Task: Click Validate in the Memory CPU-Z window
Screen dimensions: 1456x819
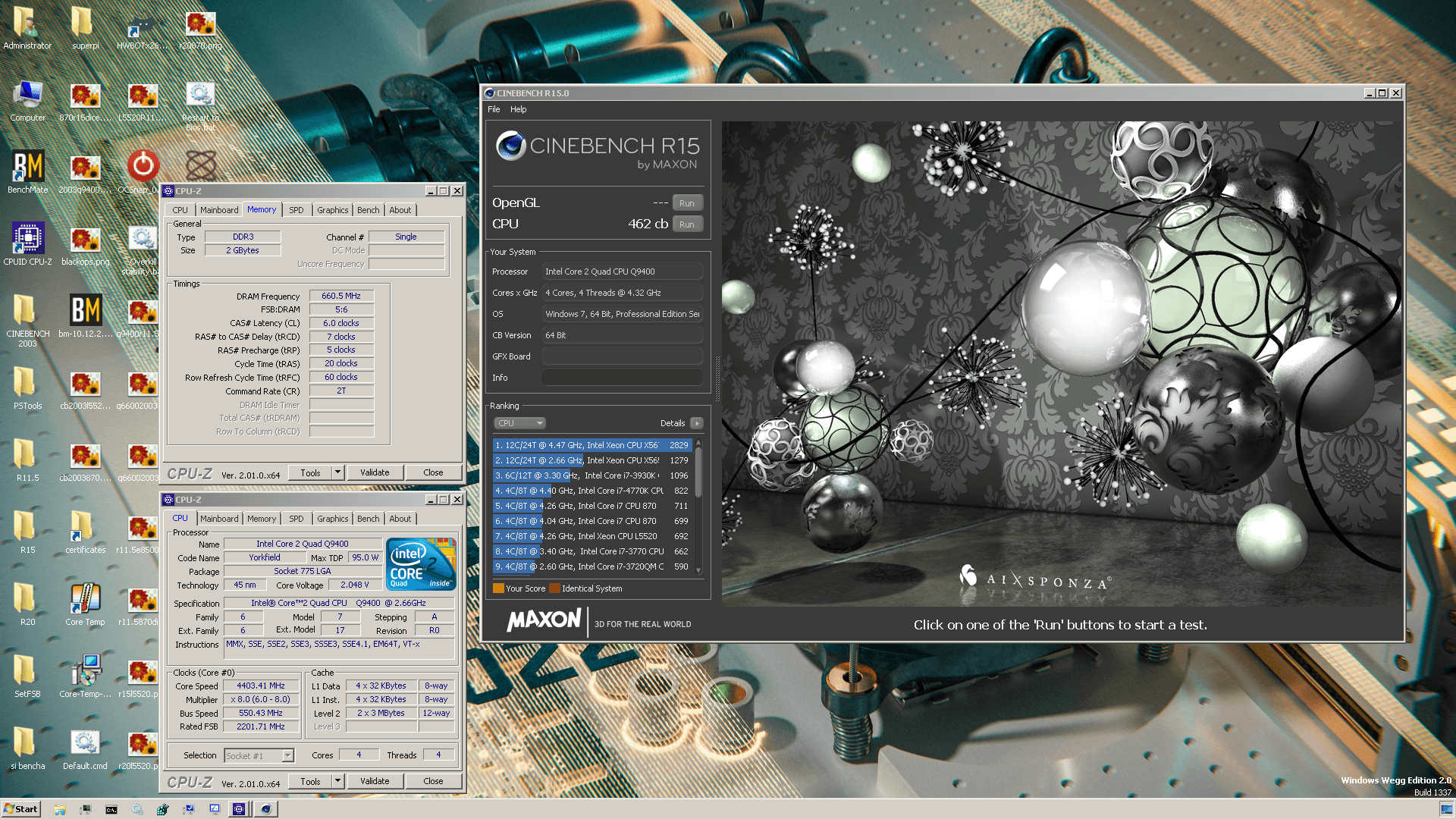Action: 375,472
